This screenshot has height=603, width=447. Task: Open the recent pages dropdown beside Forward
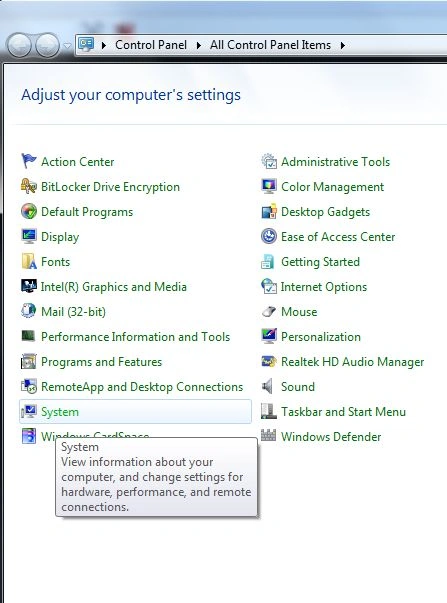tap(67, 45)
